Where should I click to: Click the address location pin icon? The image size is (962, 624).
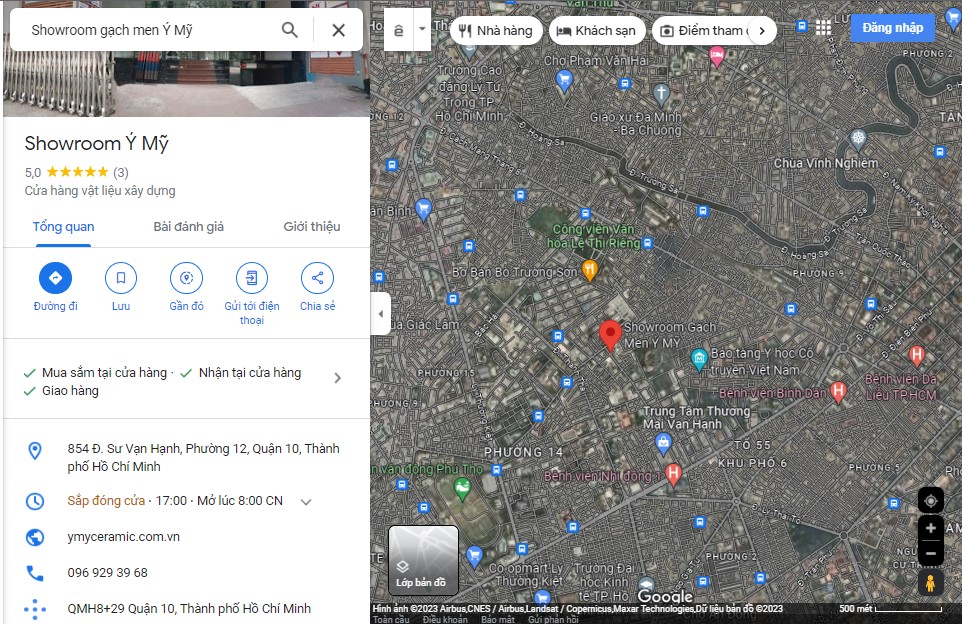[35, 451]
